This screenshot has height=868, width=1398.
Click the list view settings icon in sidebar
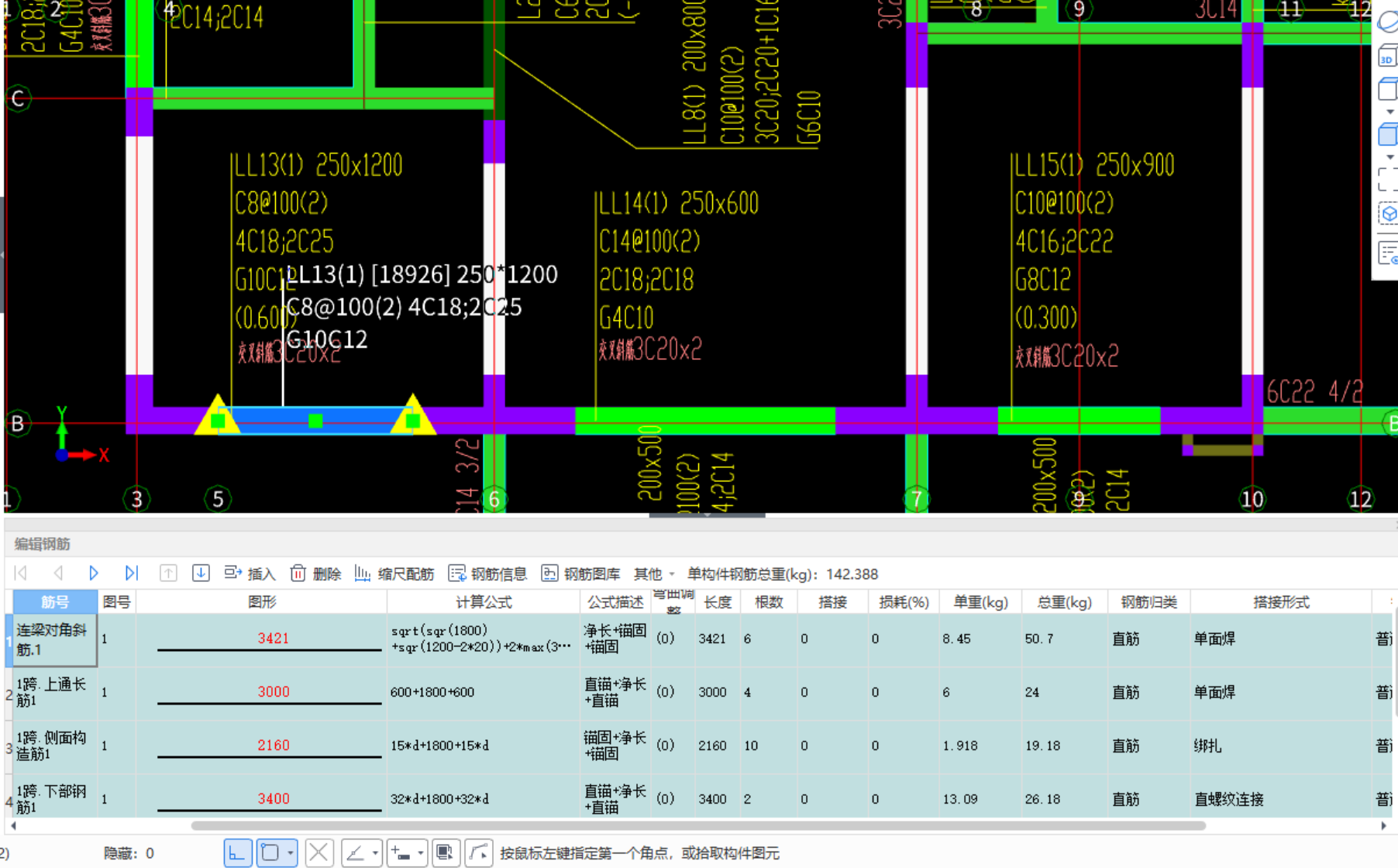[1388, 253]
